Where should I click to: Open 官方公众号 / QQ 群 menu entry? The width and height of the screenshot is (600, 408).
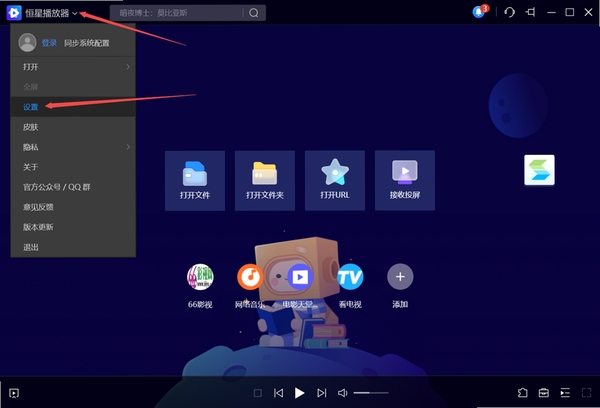click(73, 187)
